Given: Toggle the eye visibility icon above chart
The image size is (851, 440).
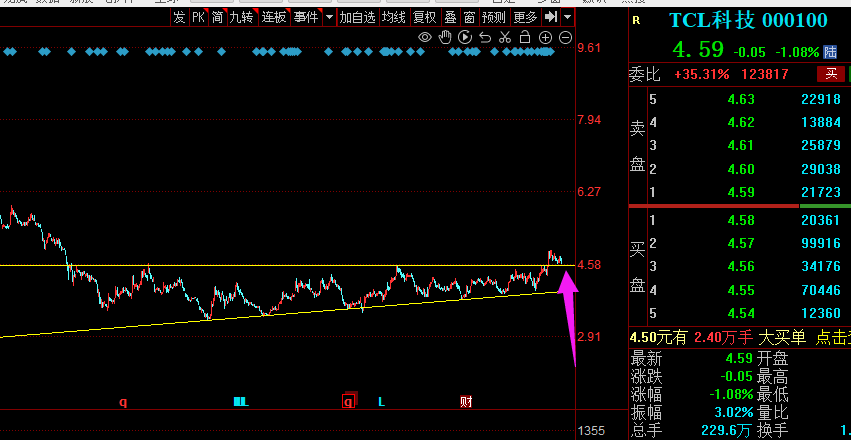Looking at the screenshot, I should pyautogui.click(x=425, y=37).
